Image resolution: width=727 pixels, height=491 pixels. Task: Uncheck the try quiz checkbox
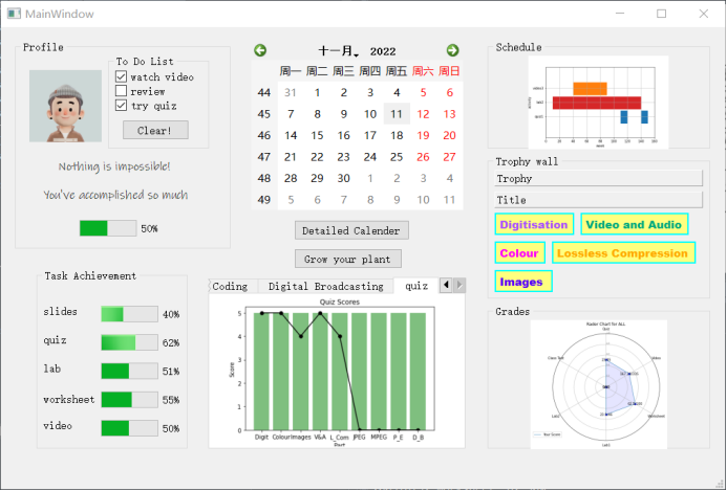(122, 105)
